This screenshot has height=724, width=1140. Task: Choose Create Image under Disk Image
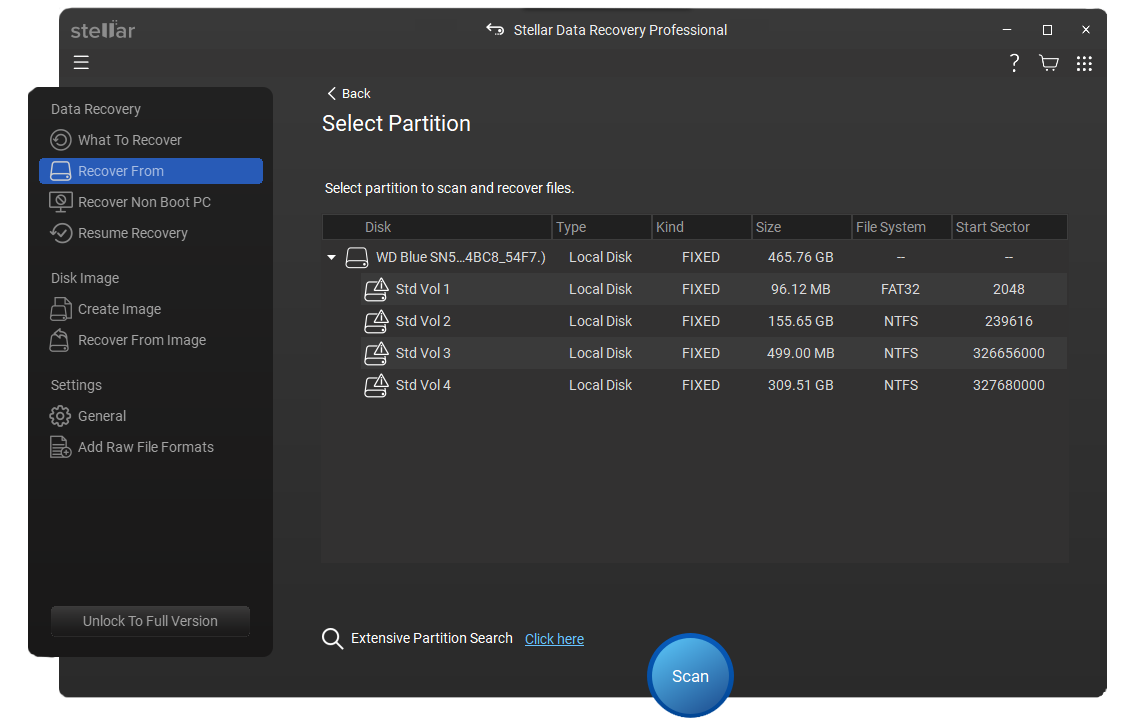click(150, 309)
